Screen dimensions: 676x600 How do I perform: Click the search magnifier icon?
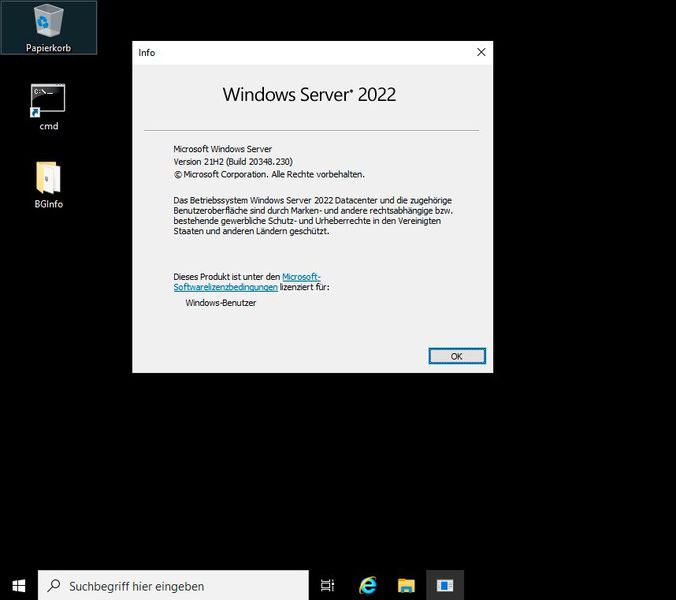pyautogui.click(x=54, y=585)
